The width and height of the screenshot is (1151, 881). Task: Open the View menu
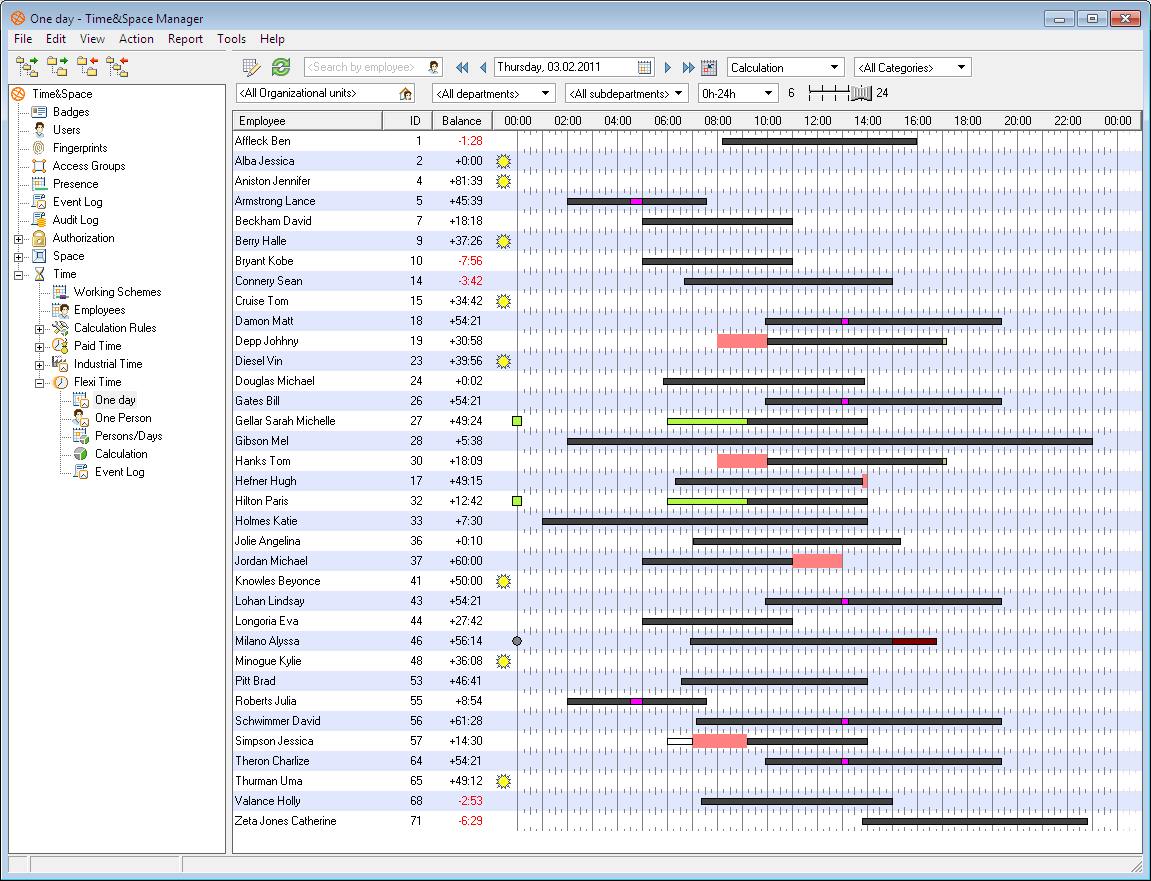92,39
